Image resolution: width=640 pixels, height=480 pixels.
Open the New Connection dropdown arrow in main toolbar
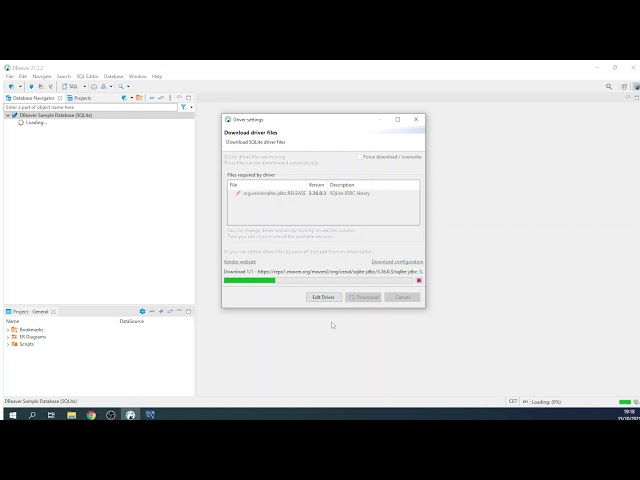20,87
